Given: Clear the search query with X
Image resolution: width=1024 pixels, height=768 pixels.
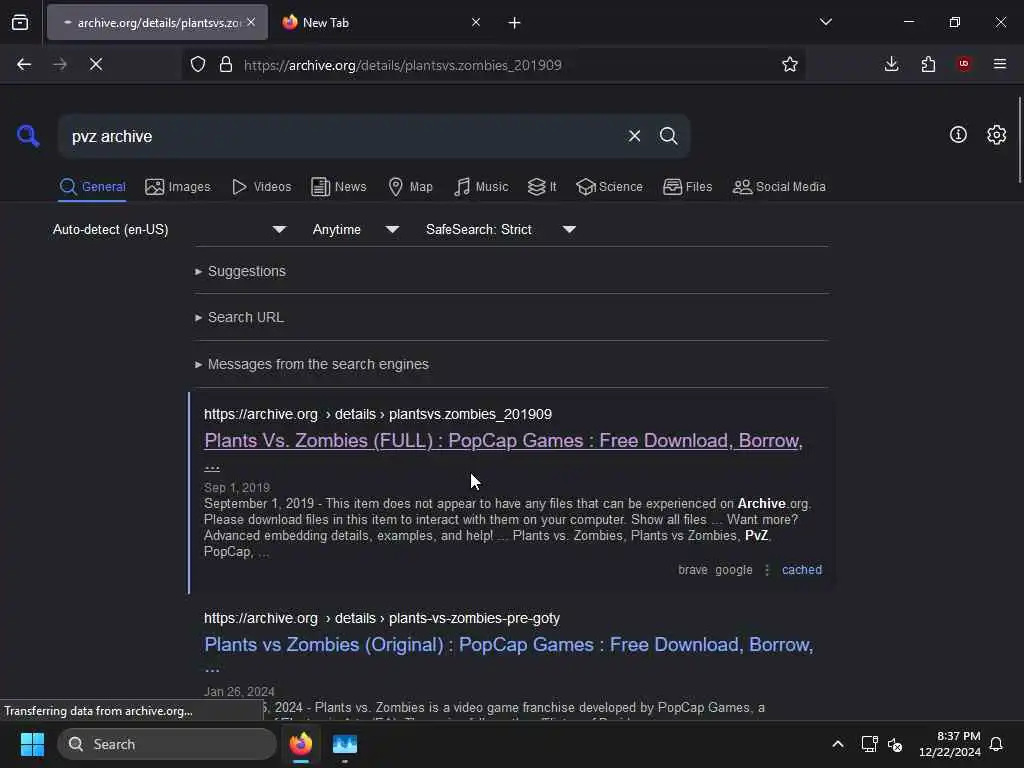Looking at the screenshot, I should point(634,136).
